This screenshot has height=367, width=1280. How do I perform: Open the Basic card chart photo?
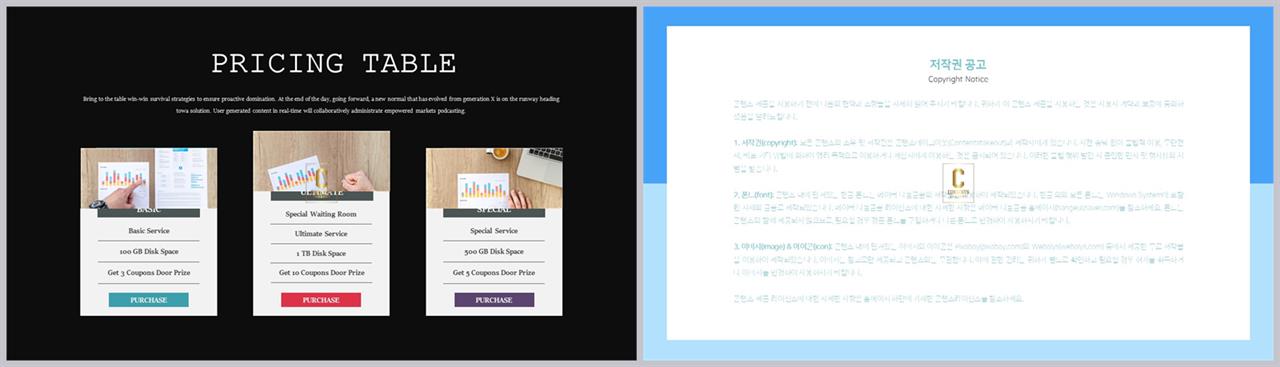(149, 178)
